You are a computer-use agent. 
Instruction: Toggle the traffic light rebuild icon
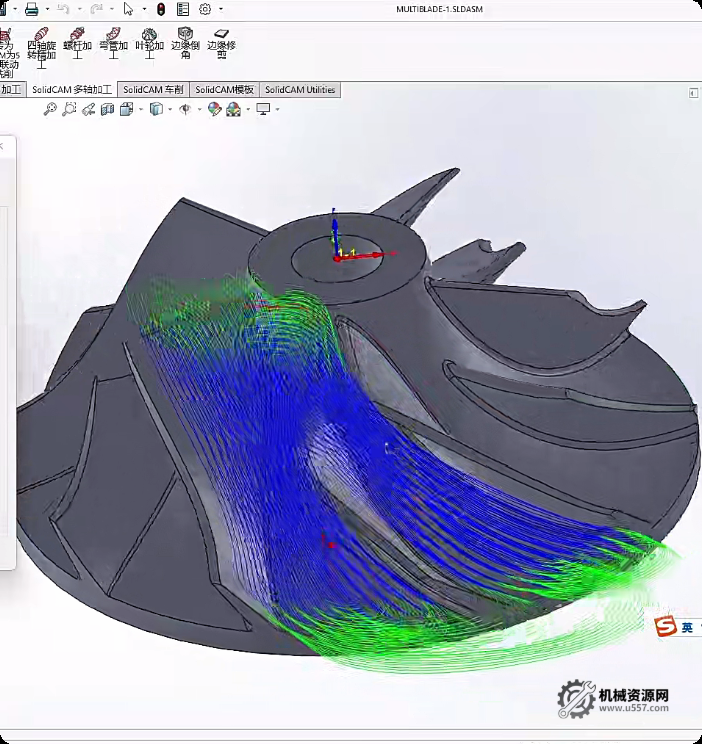(x=160, y=9)
